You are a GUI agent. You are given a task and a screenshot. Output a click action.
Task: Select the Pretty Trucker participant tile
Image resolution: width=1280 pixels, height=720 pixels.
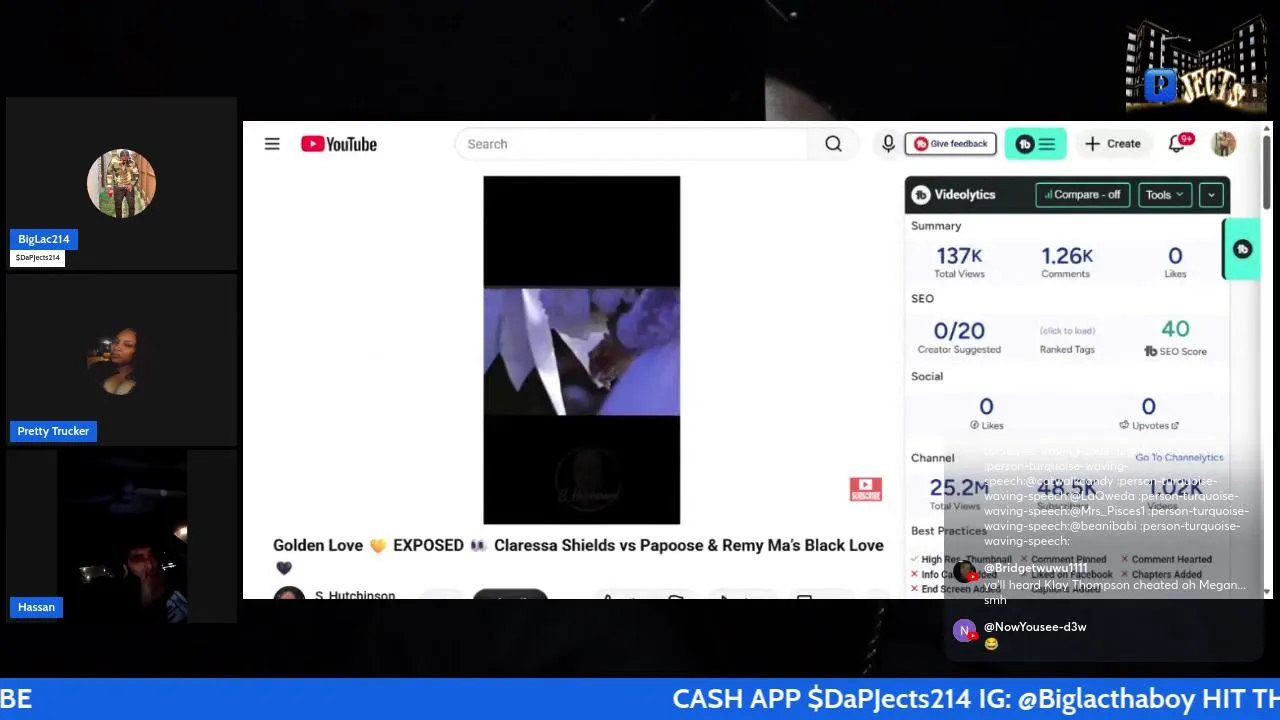pyautogui.click(x=121, y=359)
